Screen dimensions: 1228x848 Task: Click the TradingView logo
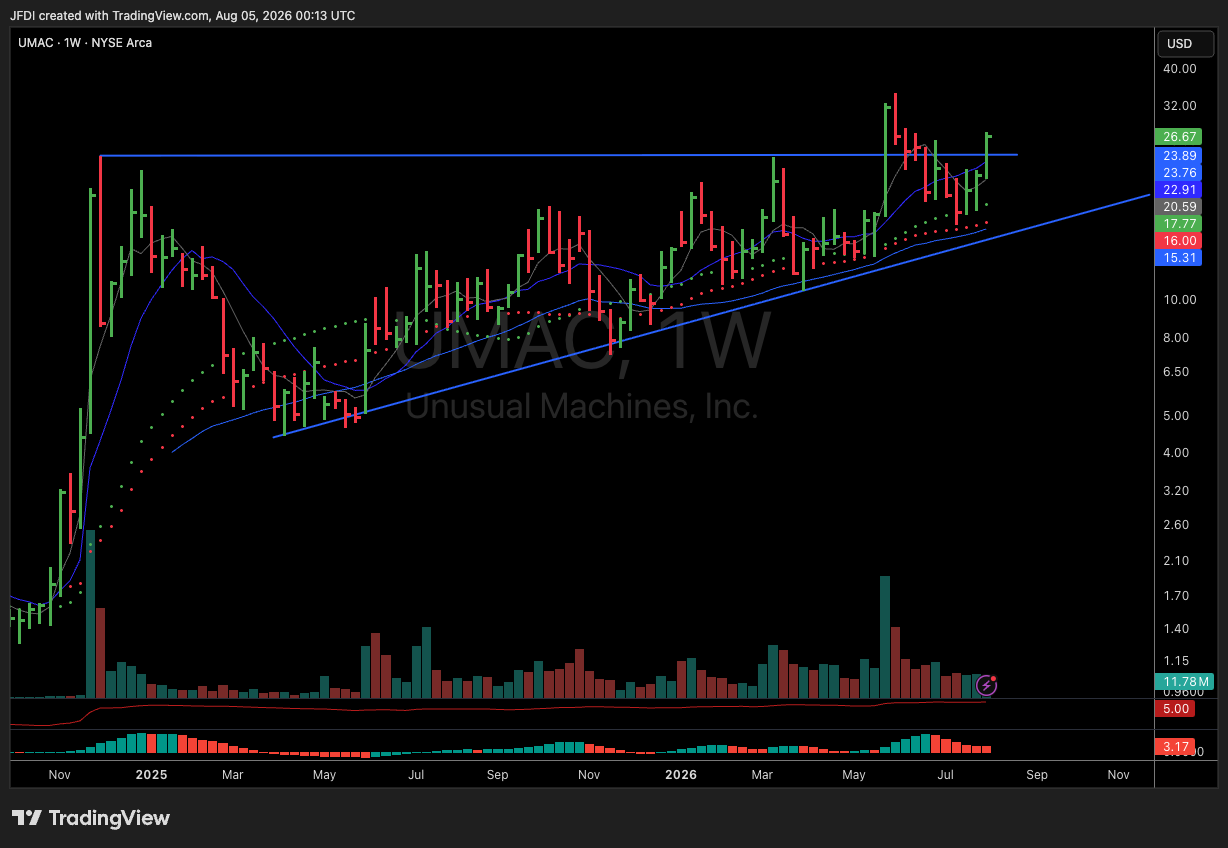tap(91, 818)
